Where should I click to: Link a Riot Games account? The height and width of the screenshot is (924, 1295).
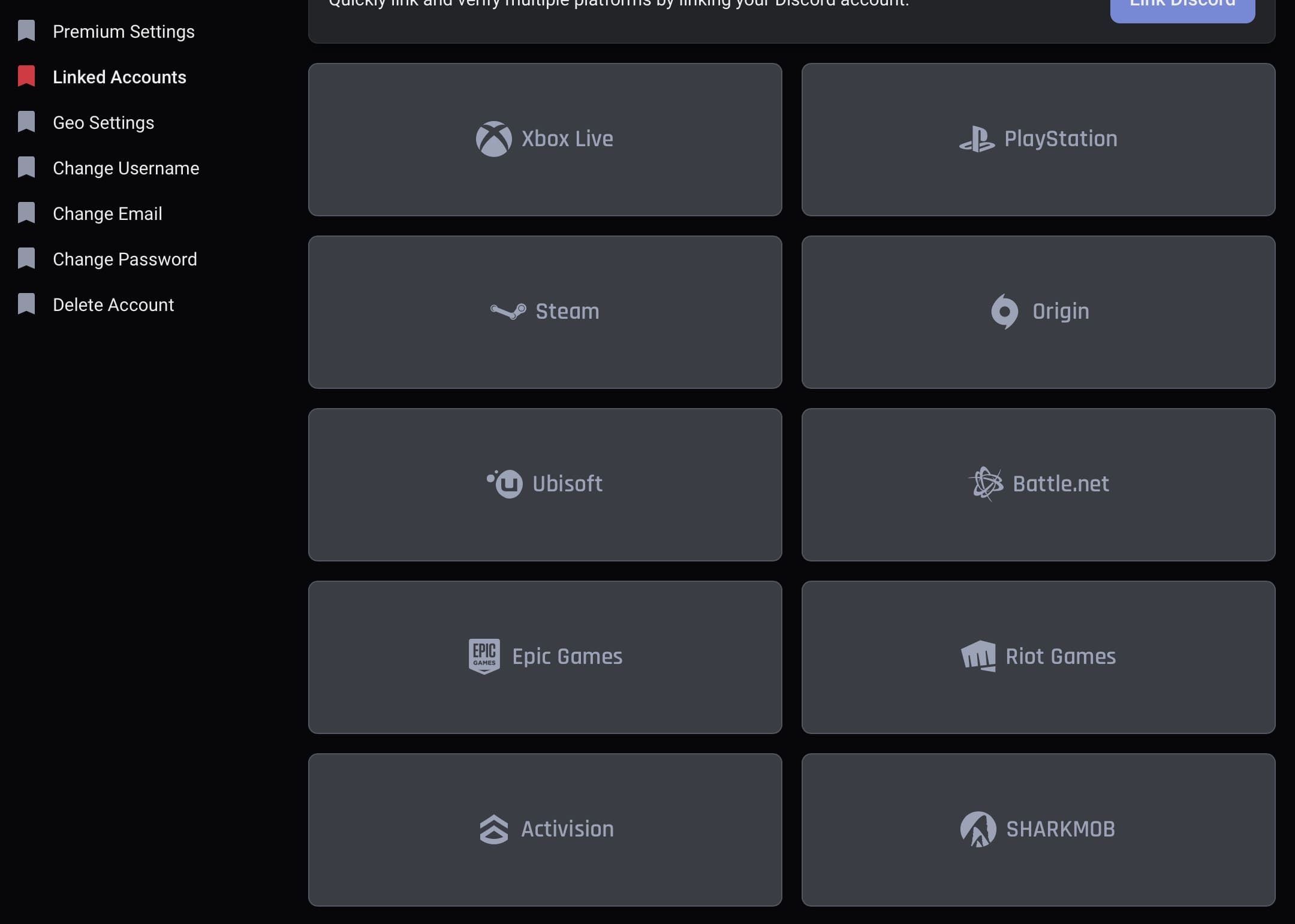(1038, 657)
